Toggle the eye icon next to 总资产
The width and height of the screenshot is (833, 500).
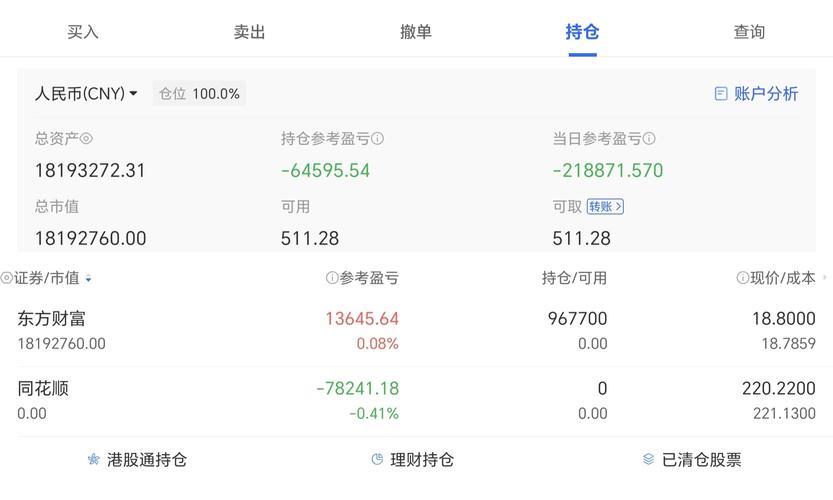[86, 139]
